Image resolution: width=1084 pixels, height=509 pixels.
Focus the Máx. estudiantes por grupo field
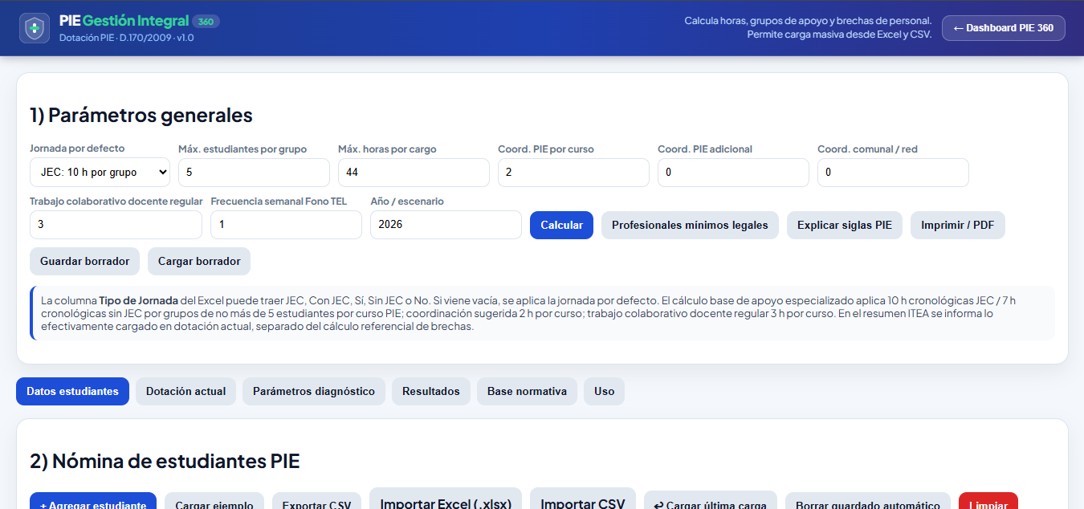click(254, 172)
